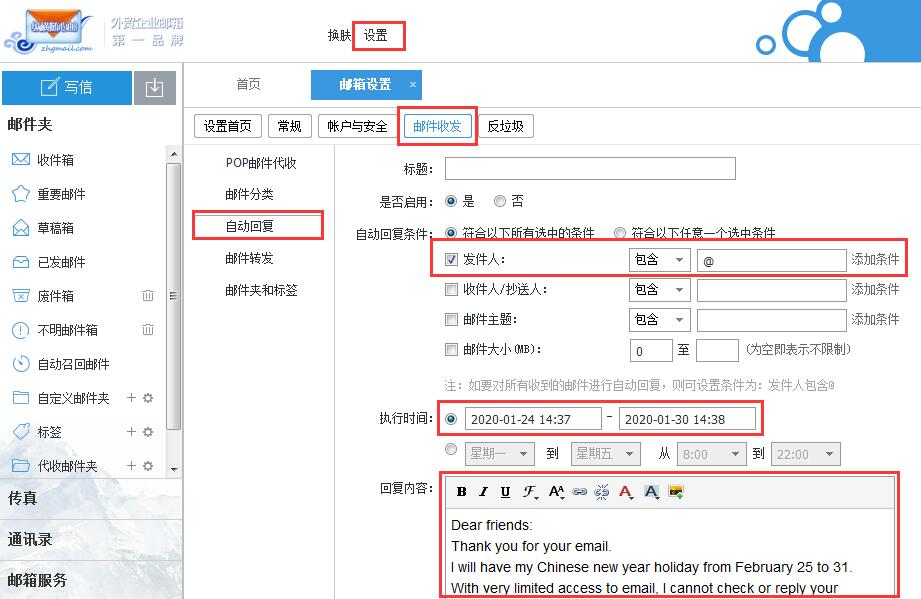Click gear icon next to 标签

(x=148, y=432)
